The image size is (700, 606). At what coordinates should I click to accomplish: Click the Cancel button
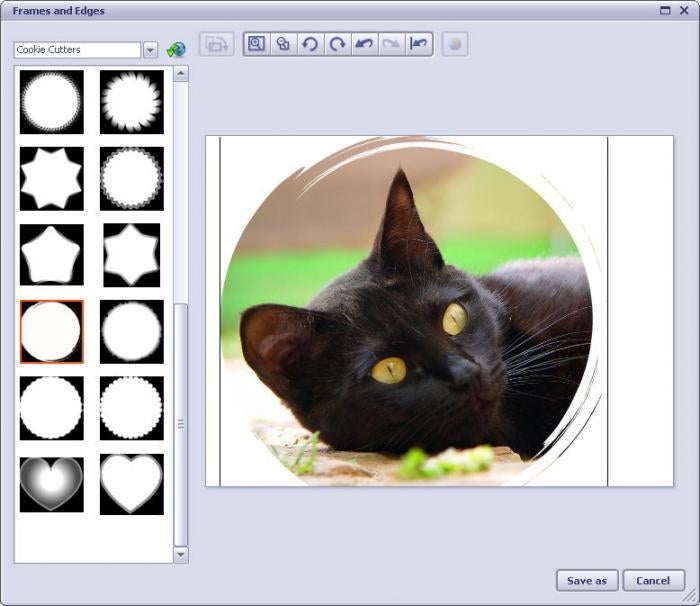tap(654, 581)
